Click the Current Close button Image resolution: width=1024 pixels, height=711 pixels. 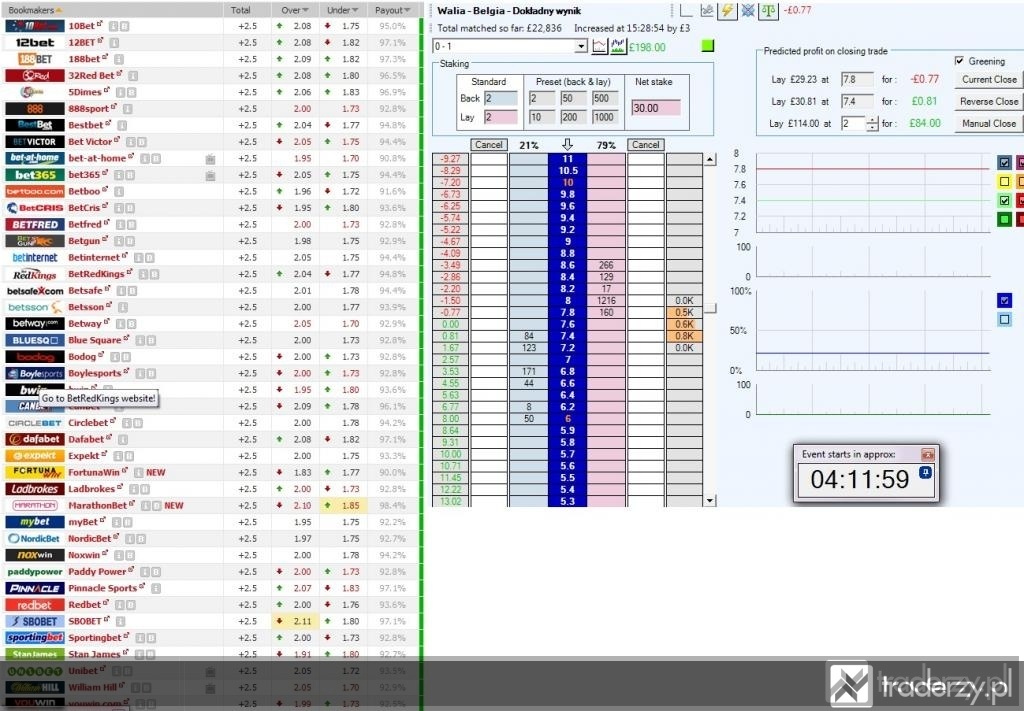(x=989, y=79)
